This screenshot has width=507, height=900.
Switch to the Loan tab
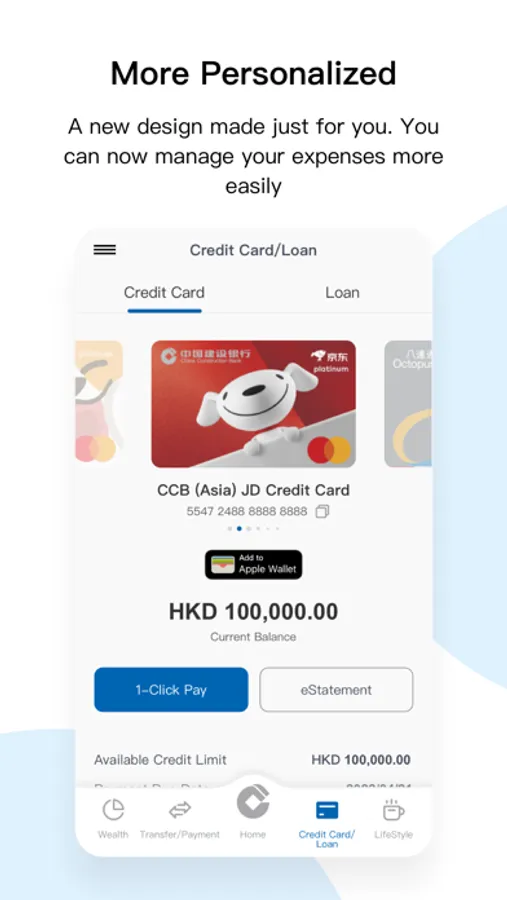342,292
